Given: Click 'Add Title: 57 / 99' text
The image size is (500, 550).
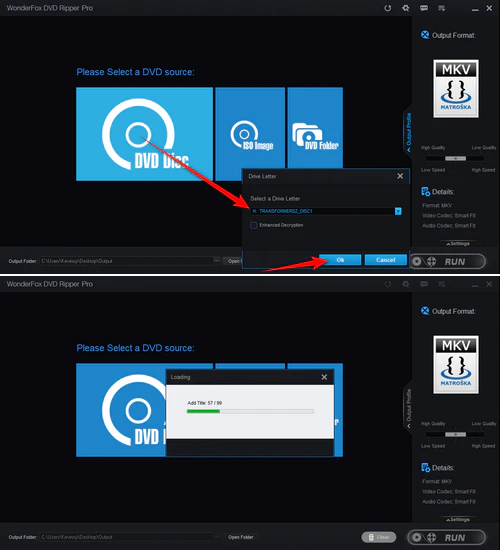Looking at the screenshot, I should 205,403.
